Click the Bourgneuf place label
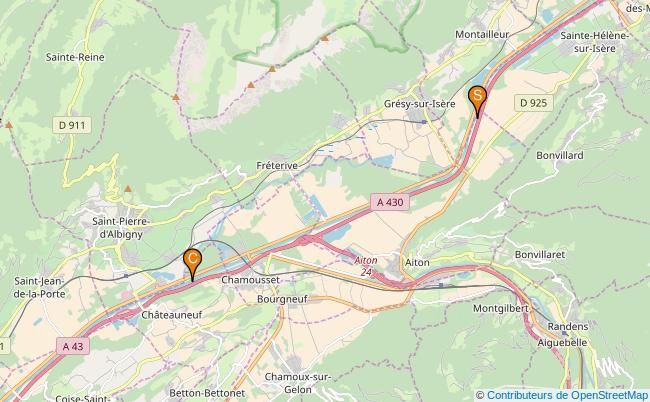This screenshot has width=650, height=402. [x=282, y=299]
